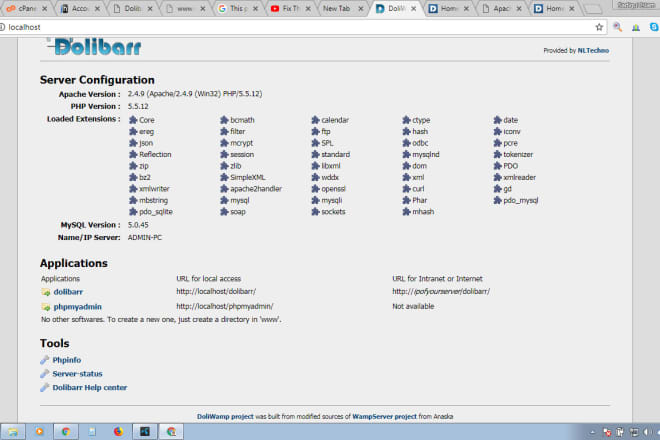Screen dimensions: 660x440
Task: Click the site information icon before localhost
Action: pyautogui.click(x=3, y=27)
